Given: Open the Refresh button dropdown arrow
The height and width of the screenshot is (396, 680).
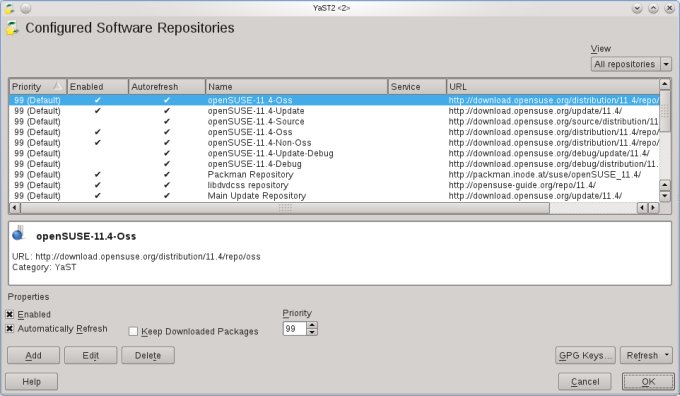Looking at the screenshot, I should (x=667, y=355).
